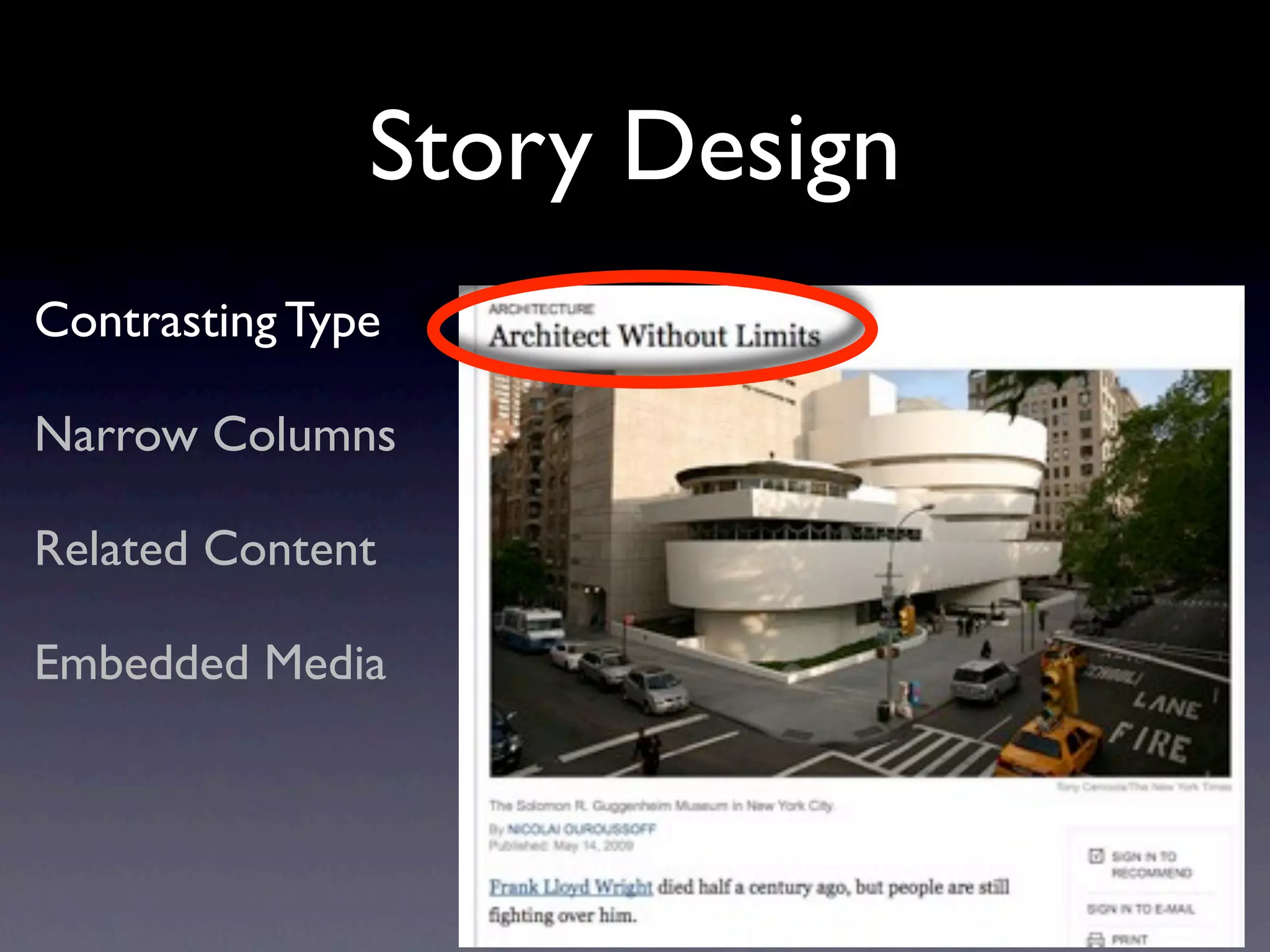Click the photo credit text under image
Screen dimensions: 1270x952
[1143, 787]
